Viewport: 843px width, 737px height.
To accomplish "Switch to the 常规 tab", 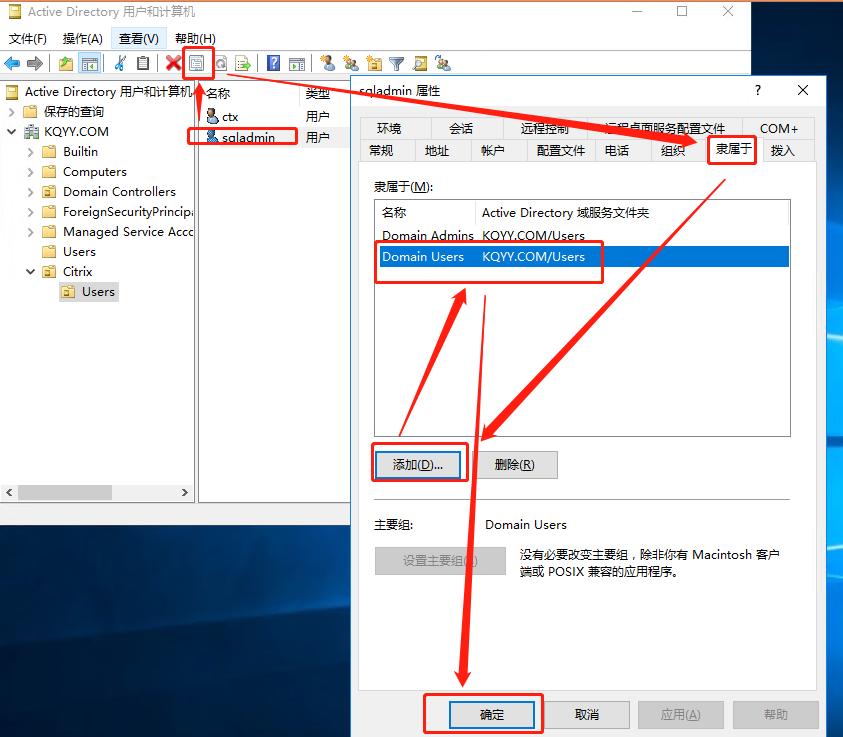I will tap(381, 151).
